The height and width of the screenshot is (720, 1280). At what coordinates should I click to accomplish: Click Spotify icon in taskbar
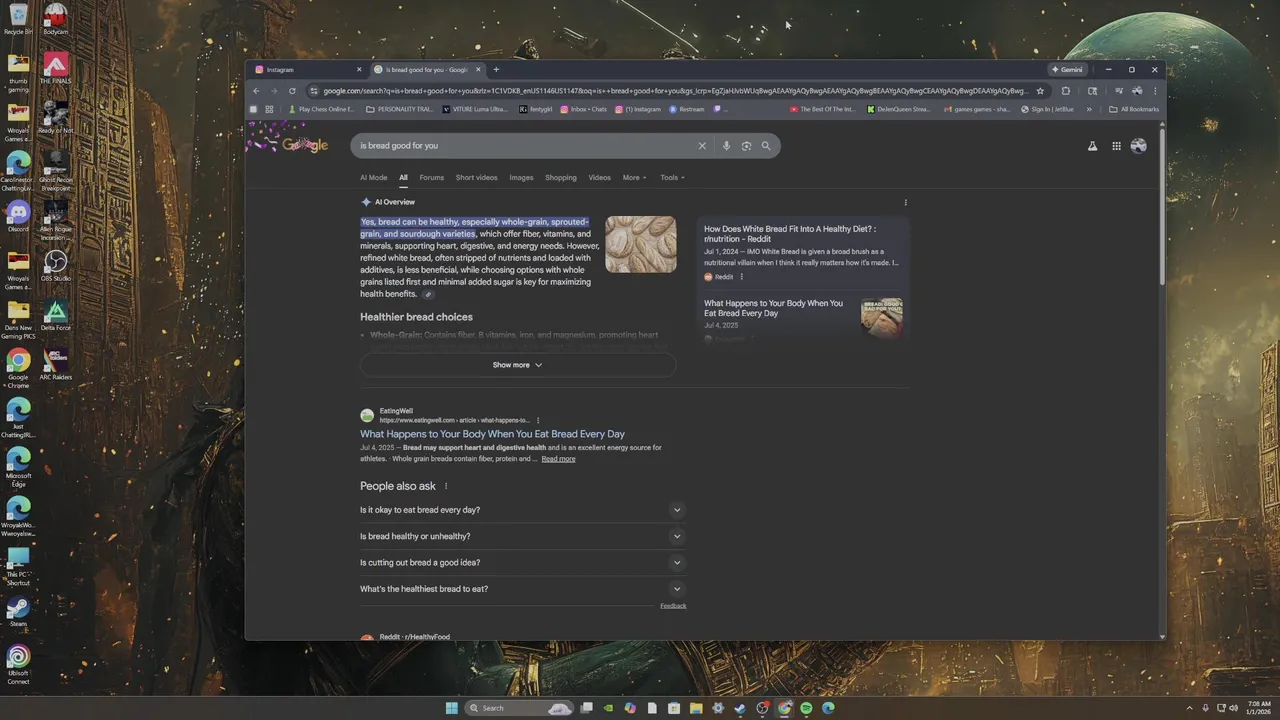click(x=806, y=708)
